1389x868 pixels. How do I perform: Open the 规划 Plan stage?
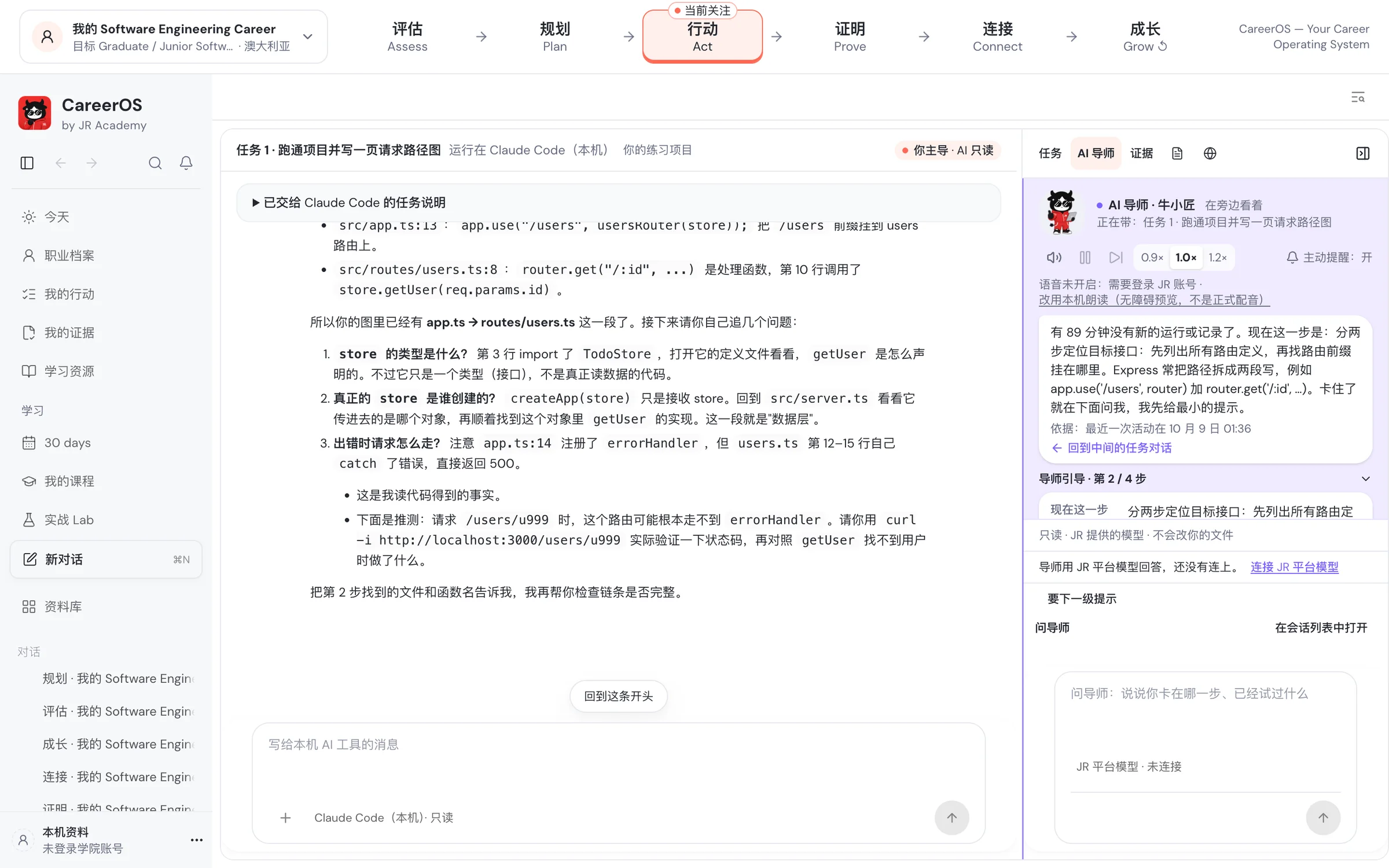click(554, 36)
